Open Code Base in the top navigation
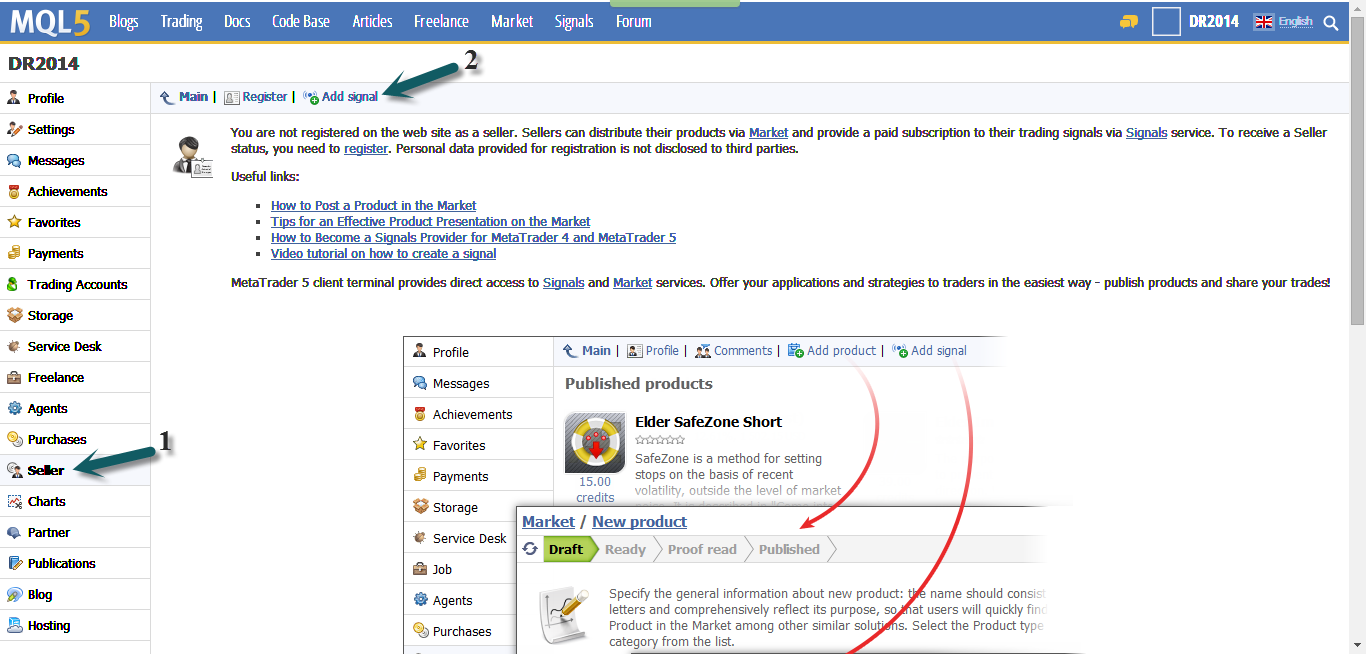The image size is (1366, 654). tap(301, 21)
